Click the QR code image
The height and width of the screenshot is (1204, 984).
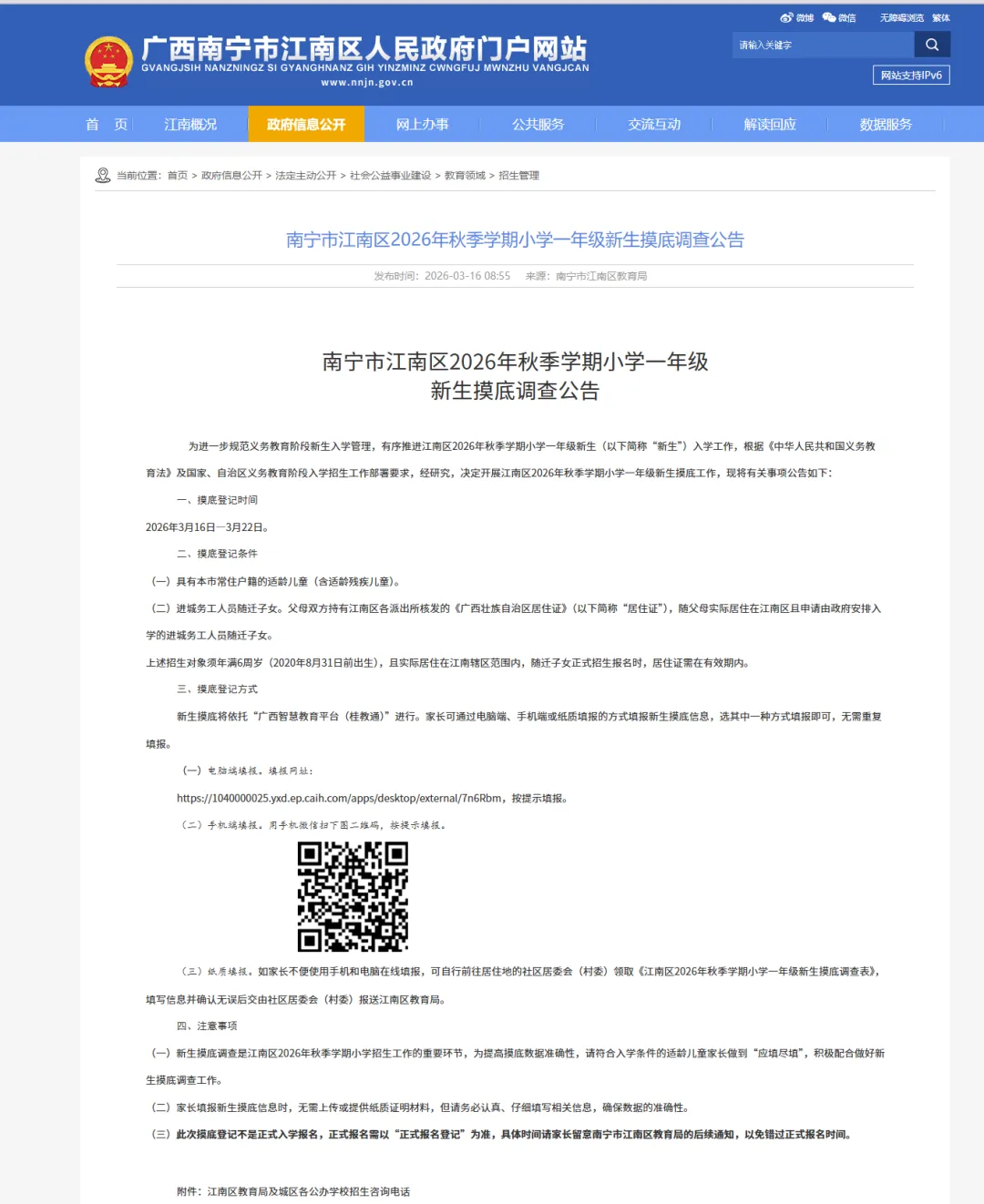click(353, 896)
